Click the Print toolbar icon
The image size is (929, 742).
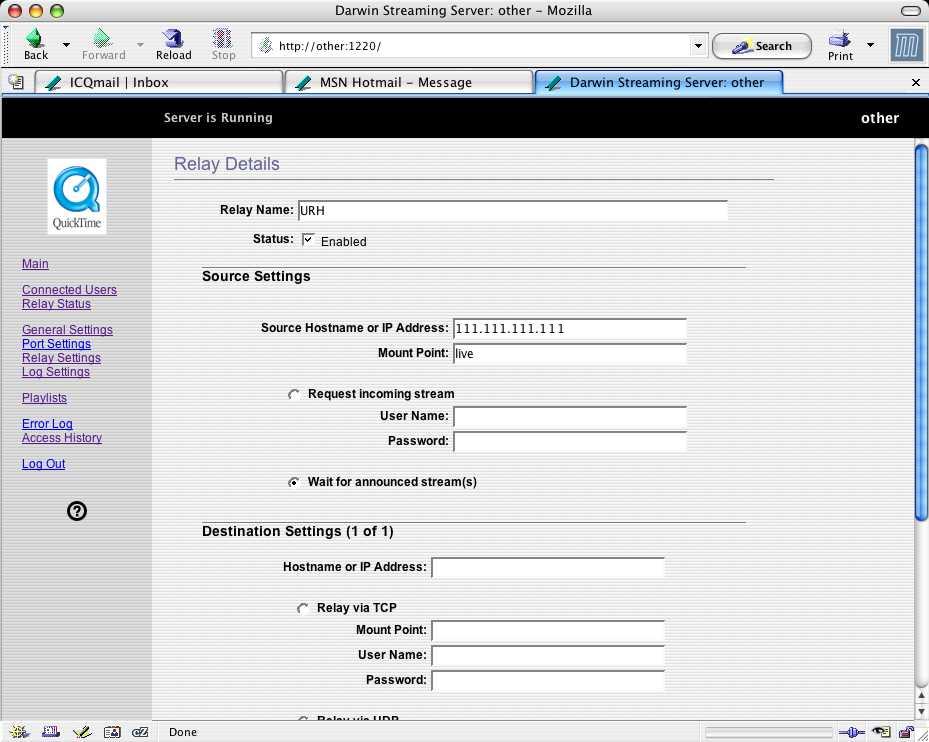[x=840, y=44]
